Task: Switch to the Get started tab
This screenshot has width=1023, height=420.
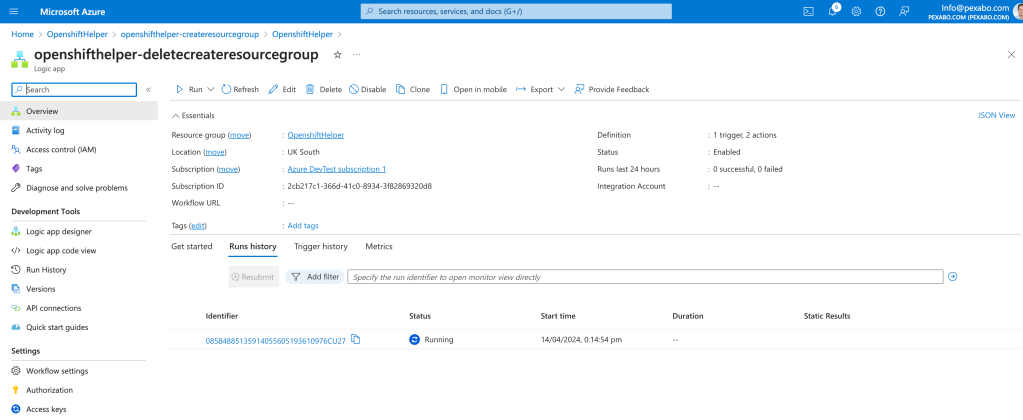Action: coord(192,247)
